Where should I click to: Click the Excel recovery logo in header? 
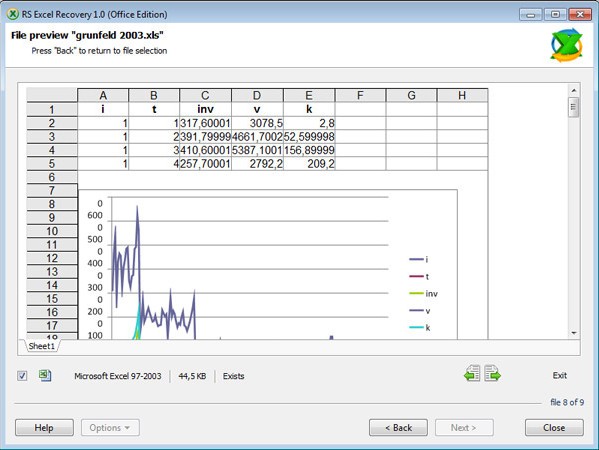point(567,45)
